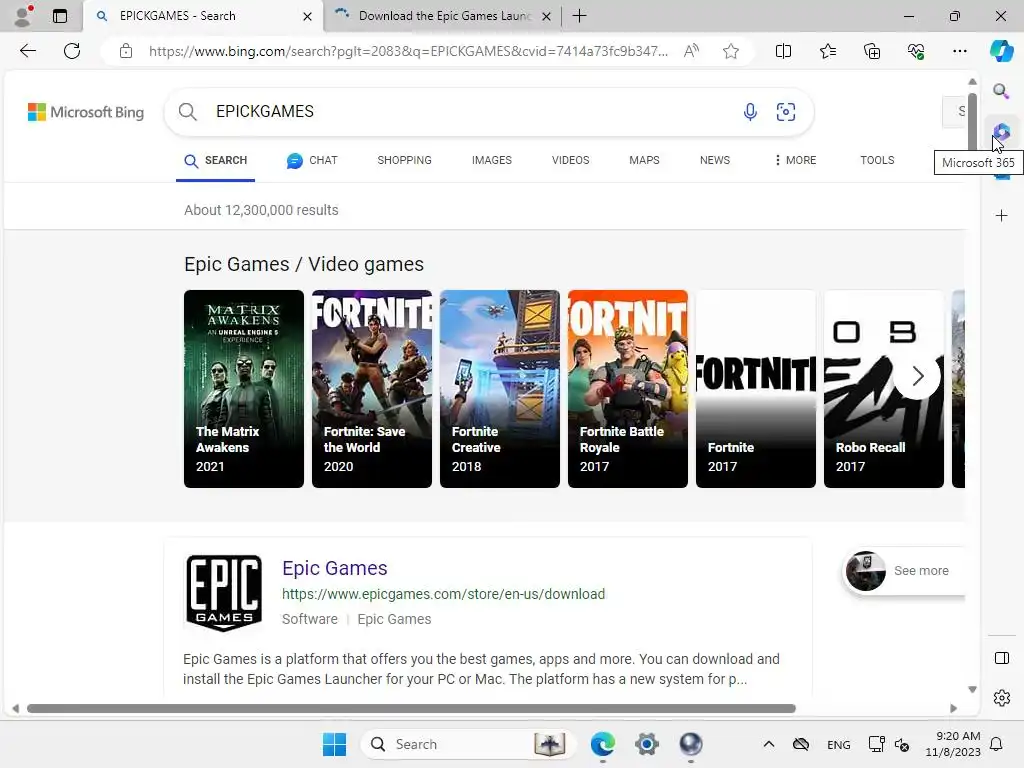Viewport: 1024px width, 768px height.
Task: Open the Robo Recall 2017 card
Action: pos(884,389)
